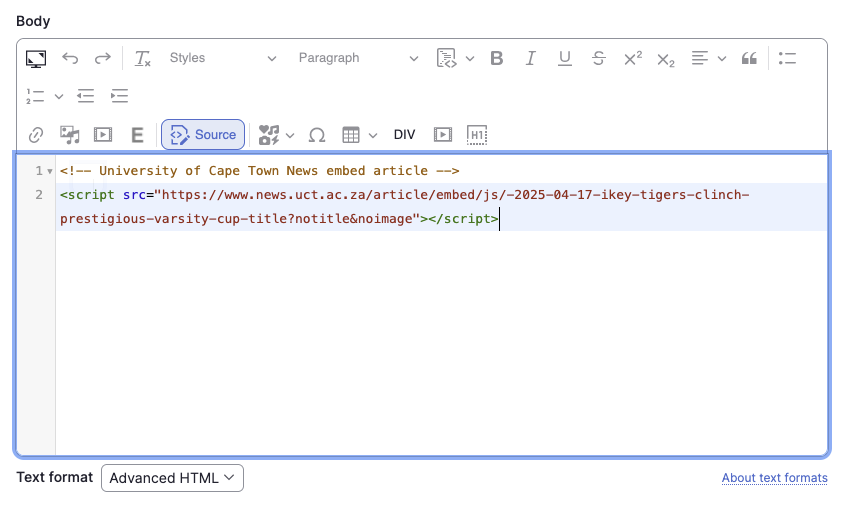The width and height of the screenshot is (844, 515).
Task: Click the HTML comment on line 1
Action: 259,171
